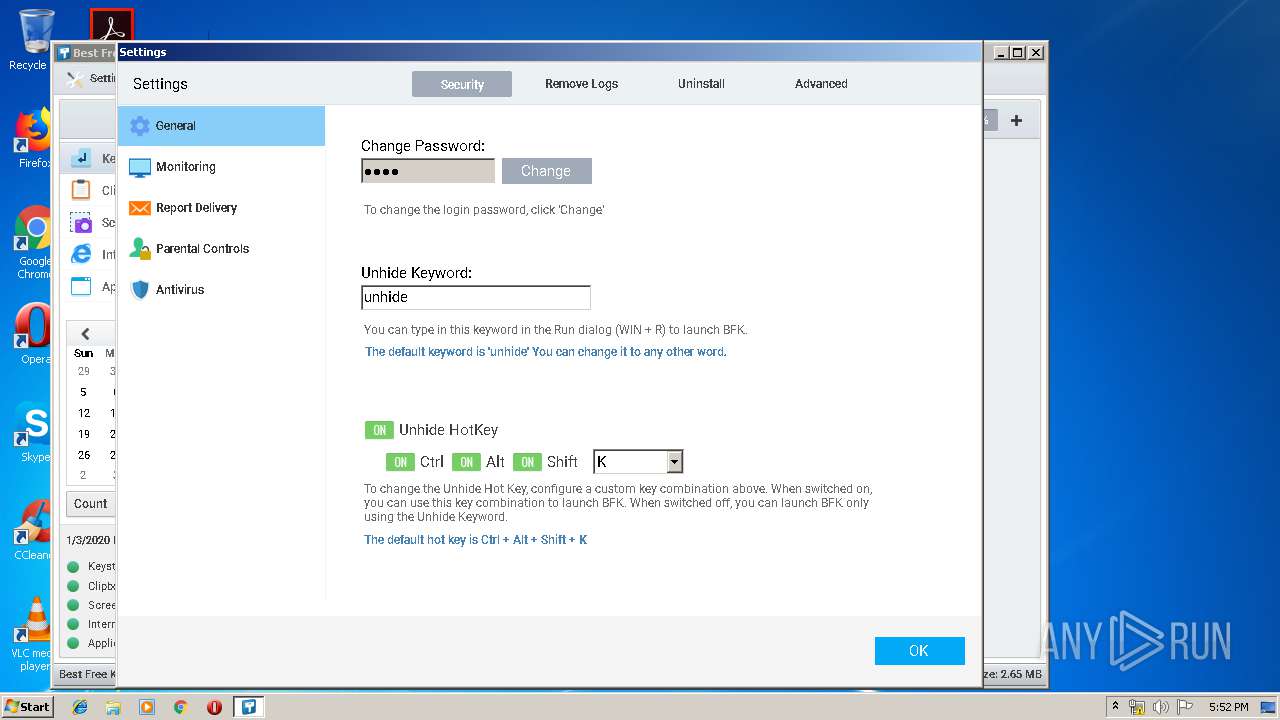Click the default hot key blue note
This screenshot has height=720, width=1280.
pyautogui.click(x=475, y=540)
